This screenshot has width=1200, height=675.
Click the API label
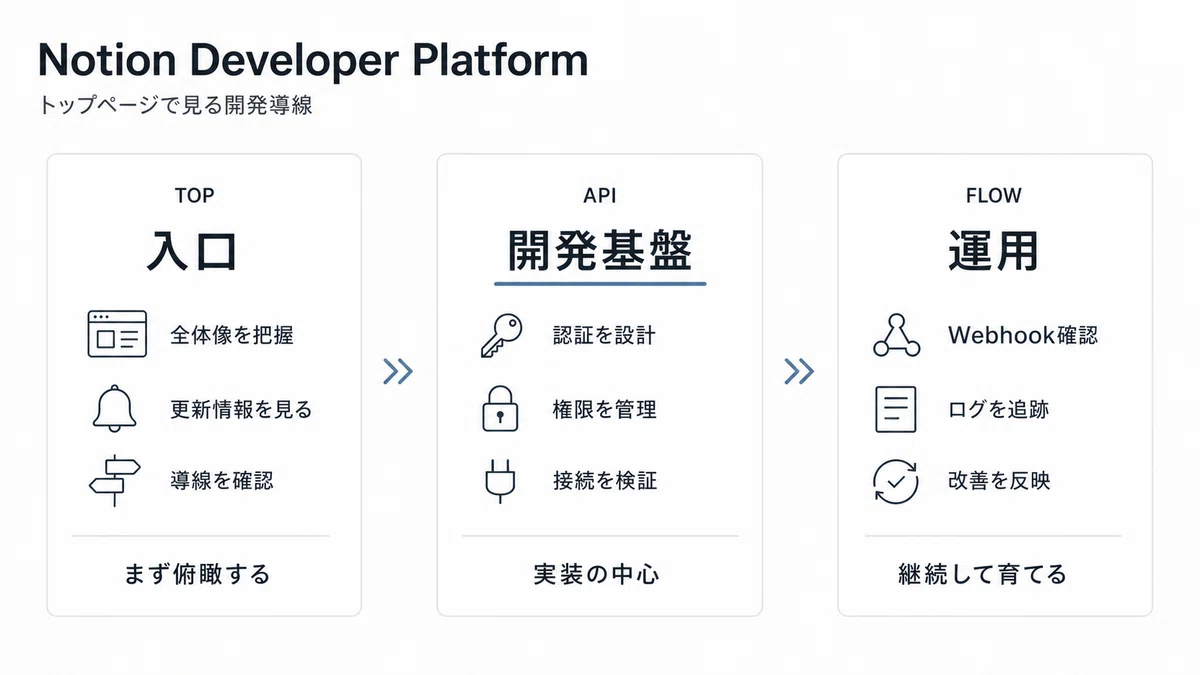600,196
